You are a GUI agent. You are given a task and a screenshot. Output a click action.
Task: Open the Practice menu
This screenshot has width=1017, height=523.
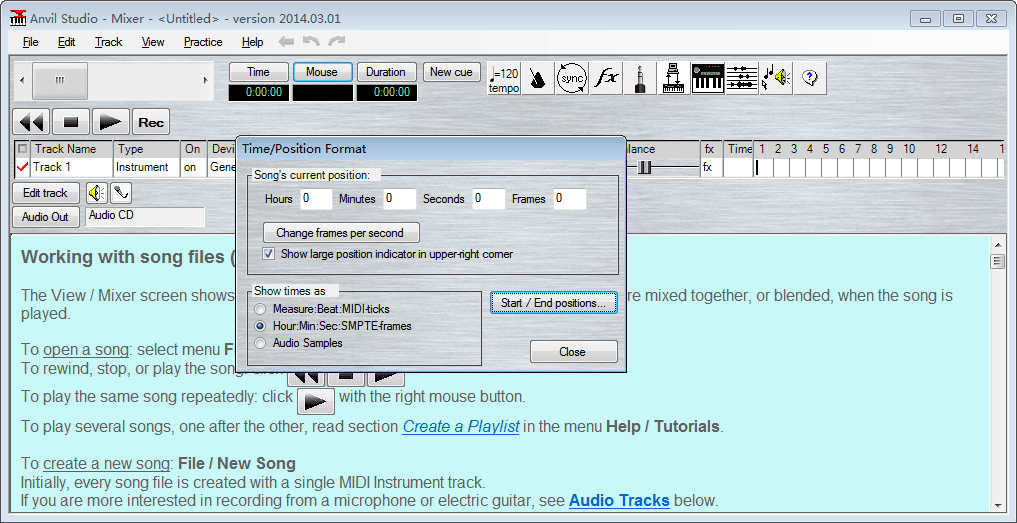click(203, 42)
